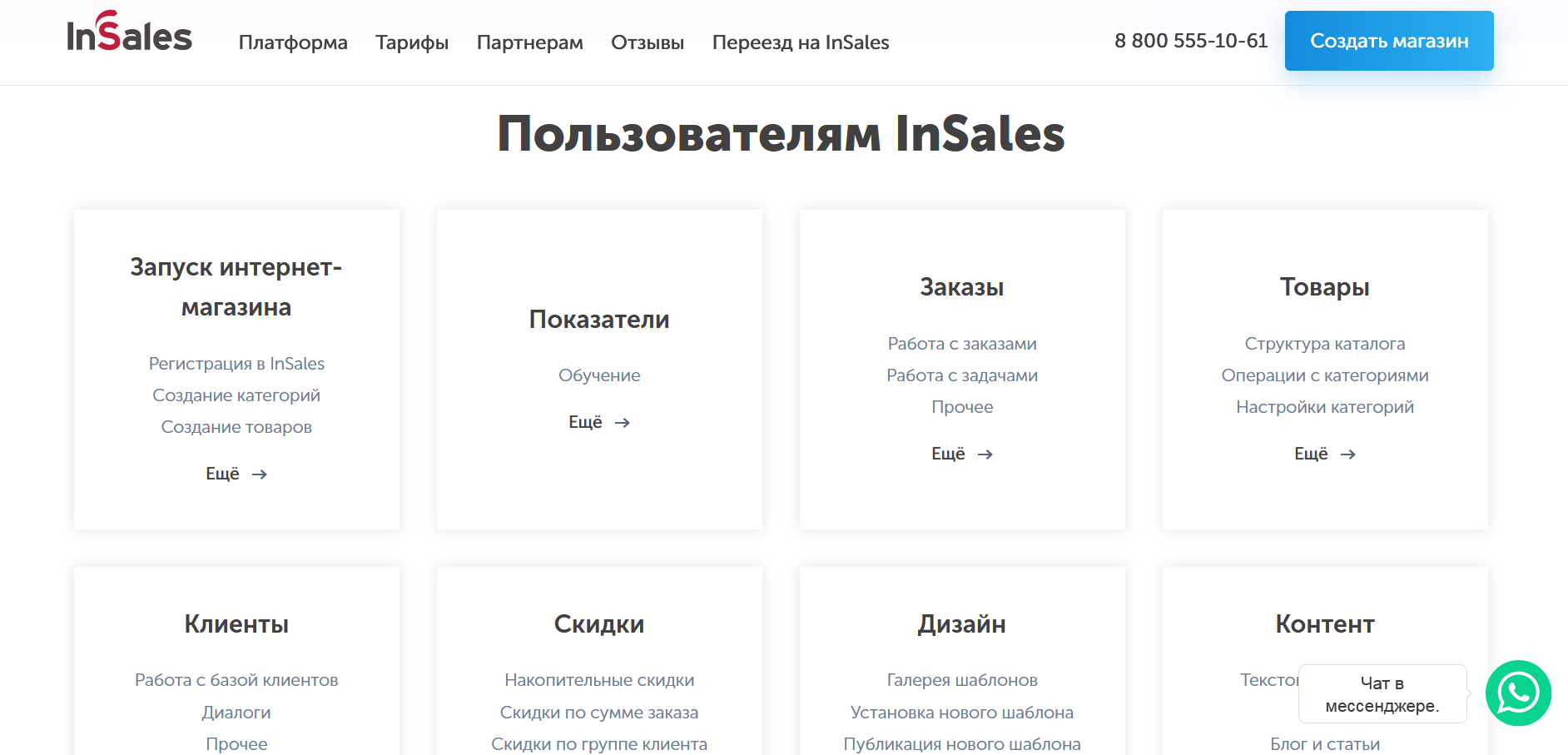1568x755 pixels.
Task: Open Публикация нового шаблона
Action: pos(962,744)
